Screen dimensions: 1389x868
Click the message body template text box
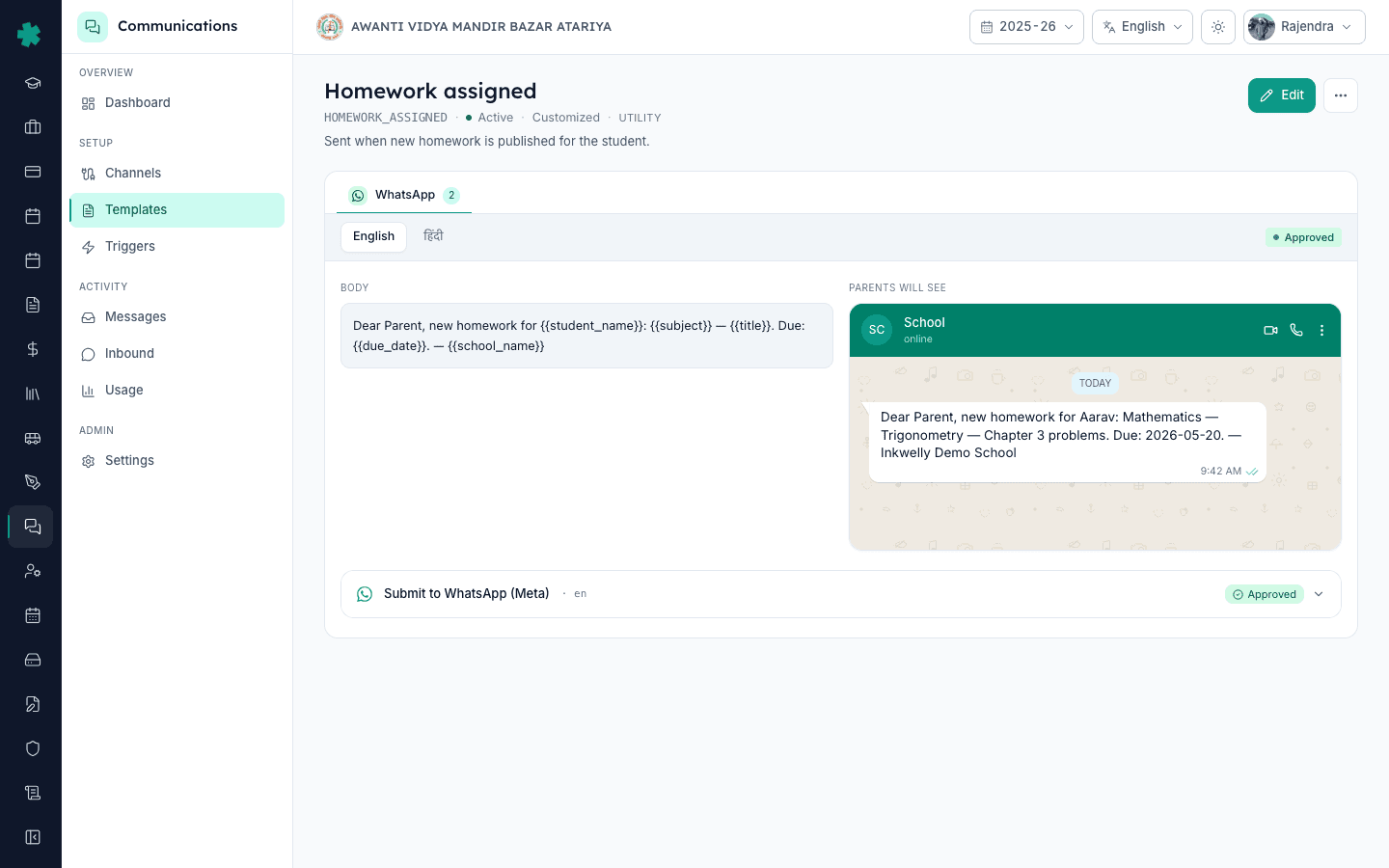[586, 336]
